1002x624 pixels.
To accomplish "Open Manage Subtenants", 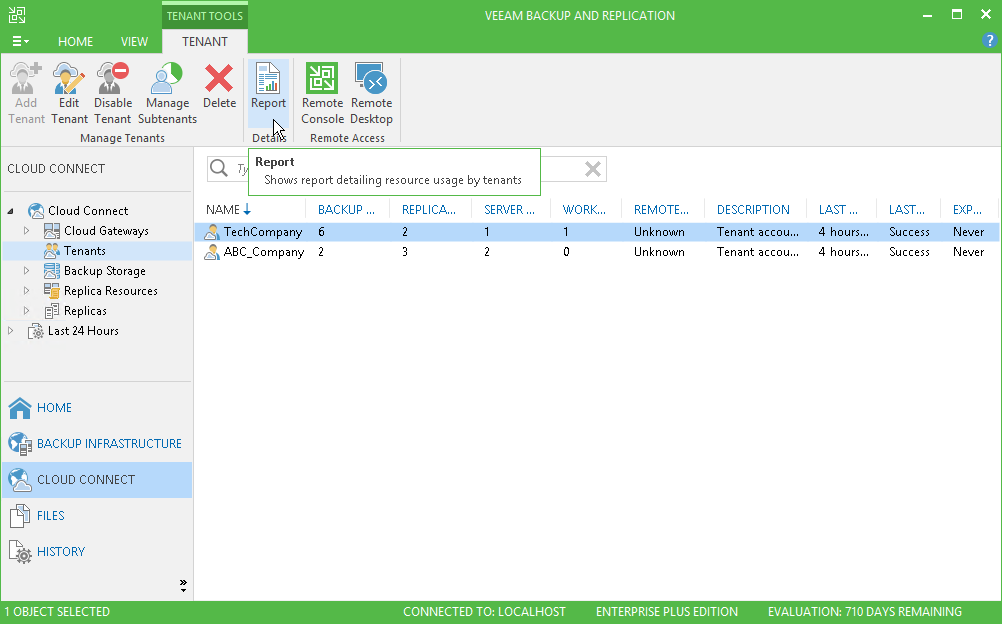I will click(167, 93).
